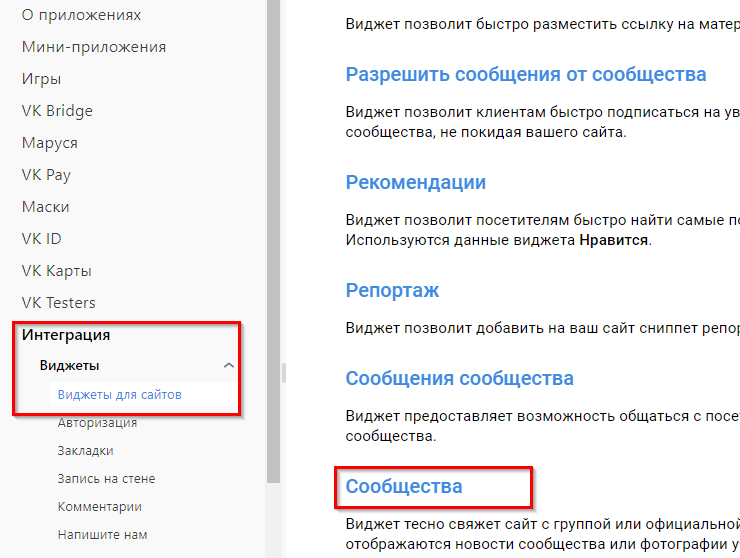The width and height of the screenshot is (740, 558).
Task: Open the Маруся sidebar entry
Action: point(49,143)
